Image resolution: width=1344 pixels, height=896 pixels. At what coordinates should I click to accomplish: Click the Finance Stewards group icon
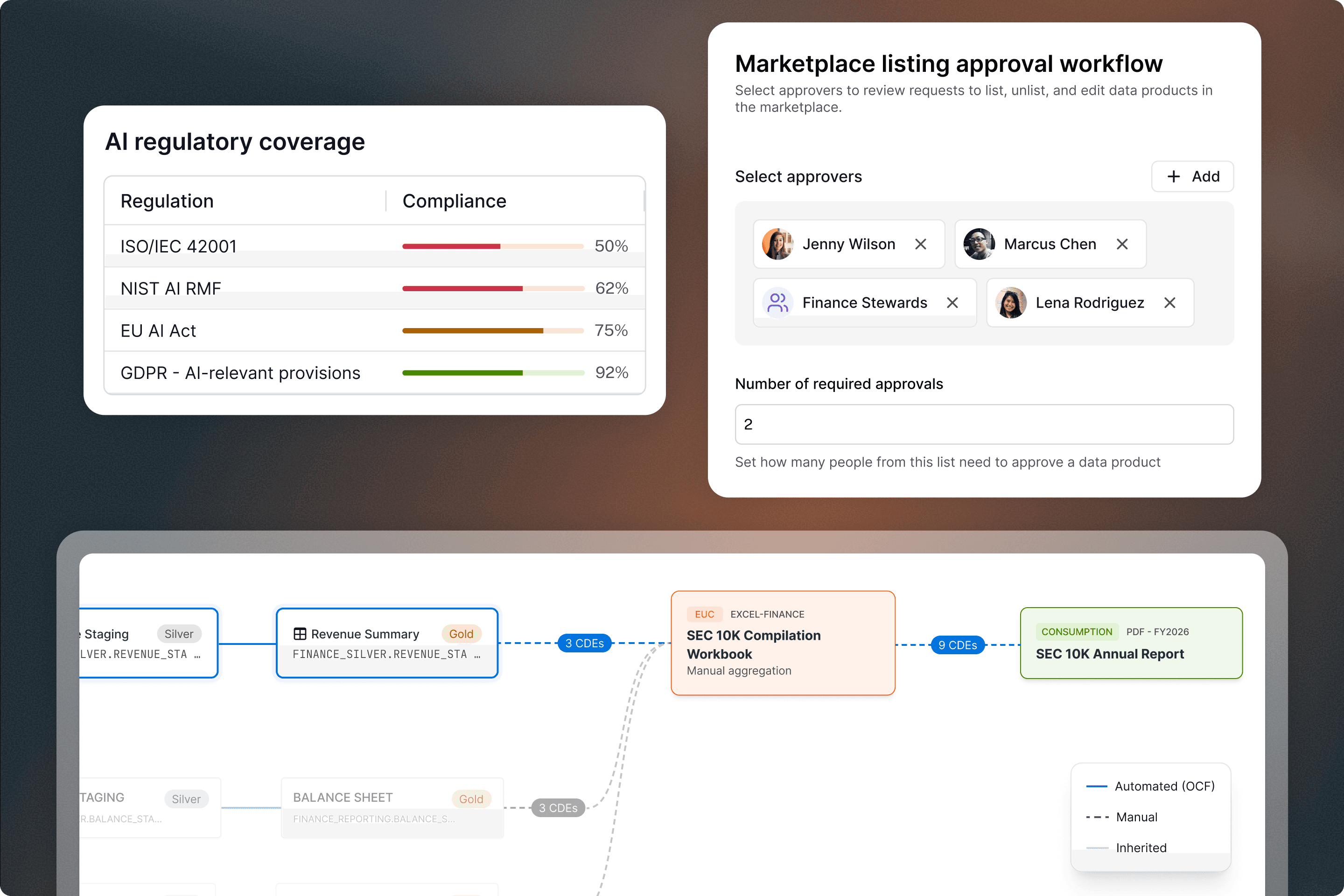[x=778, y=303]
